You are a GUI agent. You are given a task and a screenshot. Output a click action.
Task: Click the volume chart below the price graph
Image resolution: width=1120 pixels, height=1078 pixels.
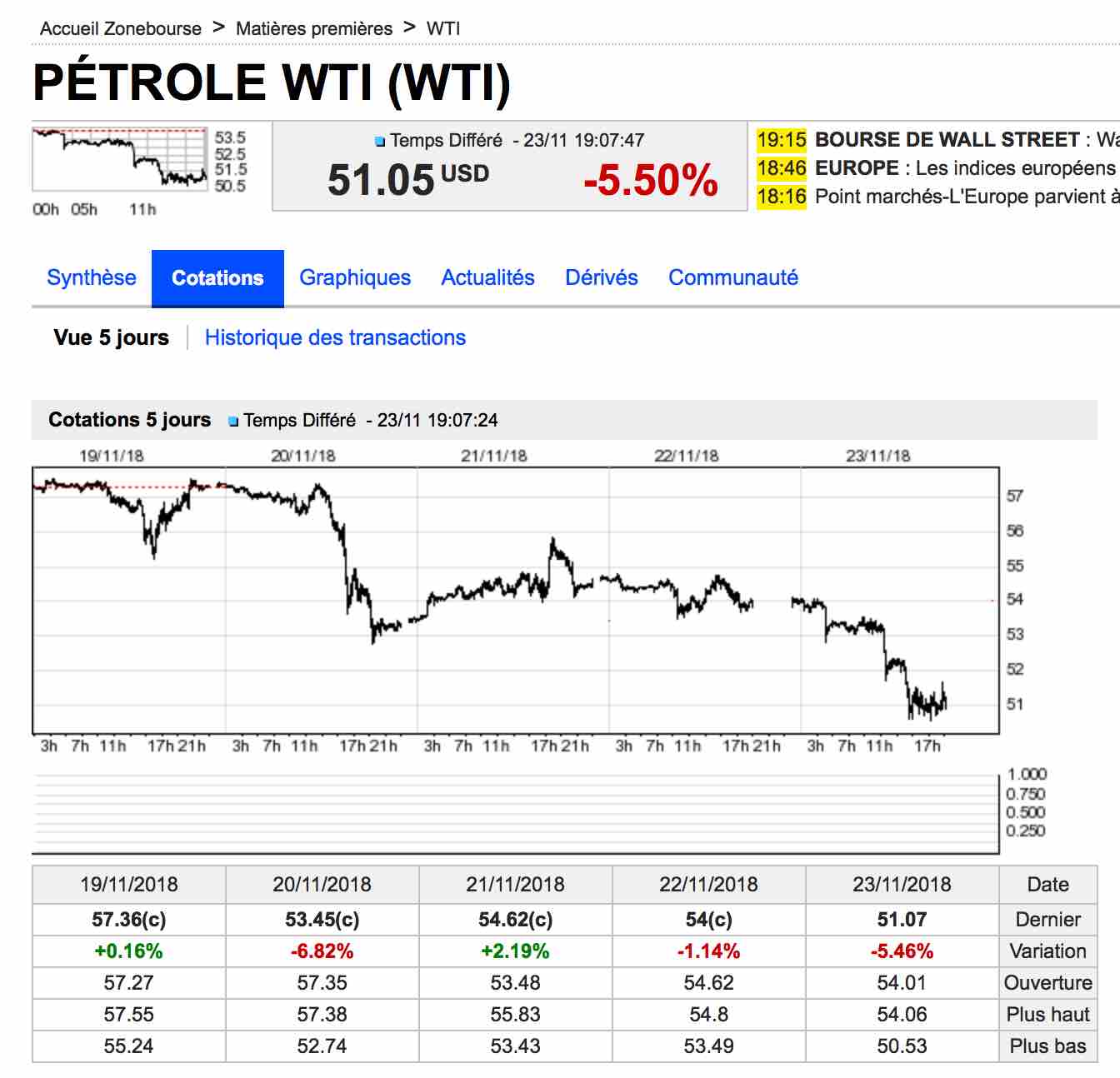point(515,812)
